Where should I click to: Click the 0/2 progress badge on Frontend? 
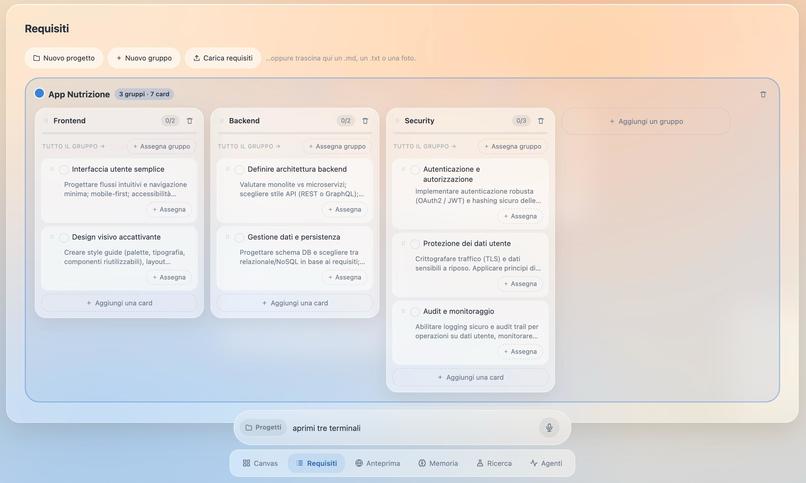170,121
